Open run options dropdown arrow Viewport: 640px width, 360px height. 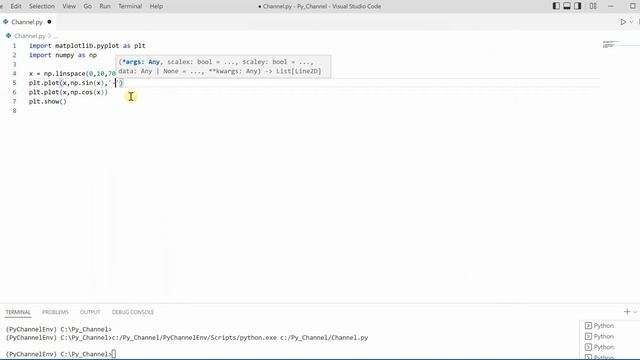pyautogui.click(x=631, y=22)
